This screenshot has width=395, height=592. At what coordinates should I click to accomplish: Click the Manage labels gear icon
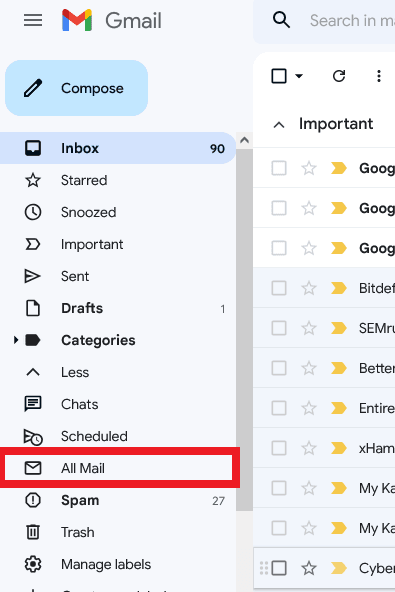(x=33, y=564)
